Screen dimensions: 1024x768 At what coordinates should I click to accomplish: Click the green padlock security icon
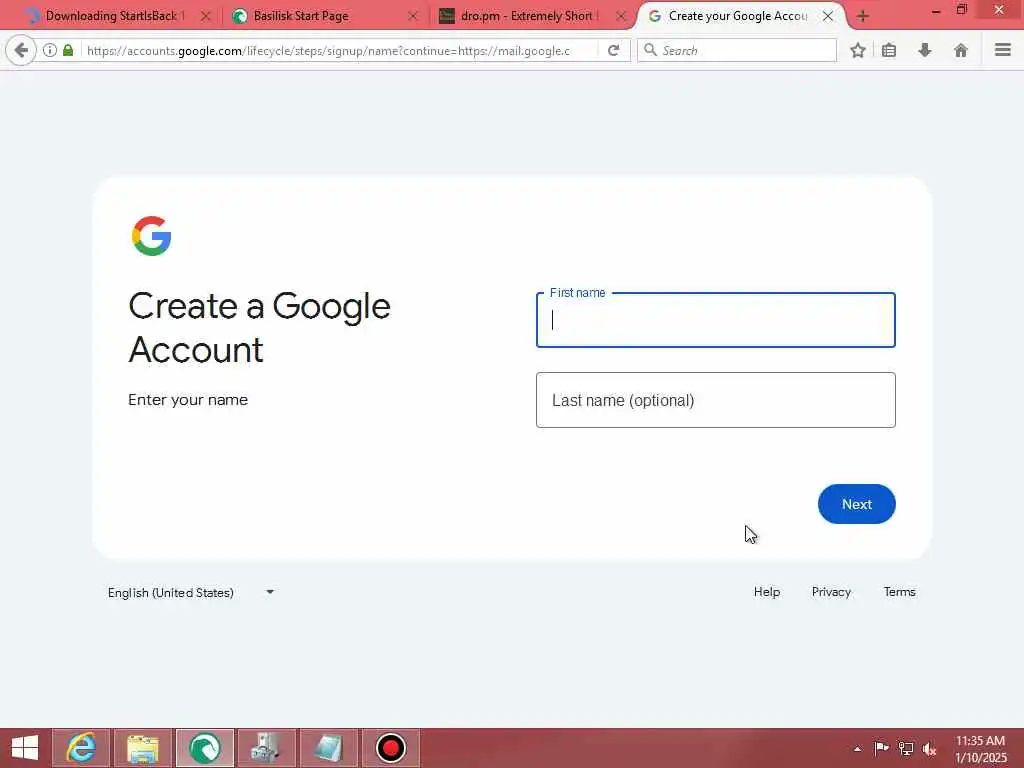pos(68,50)
